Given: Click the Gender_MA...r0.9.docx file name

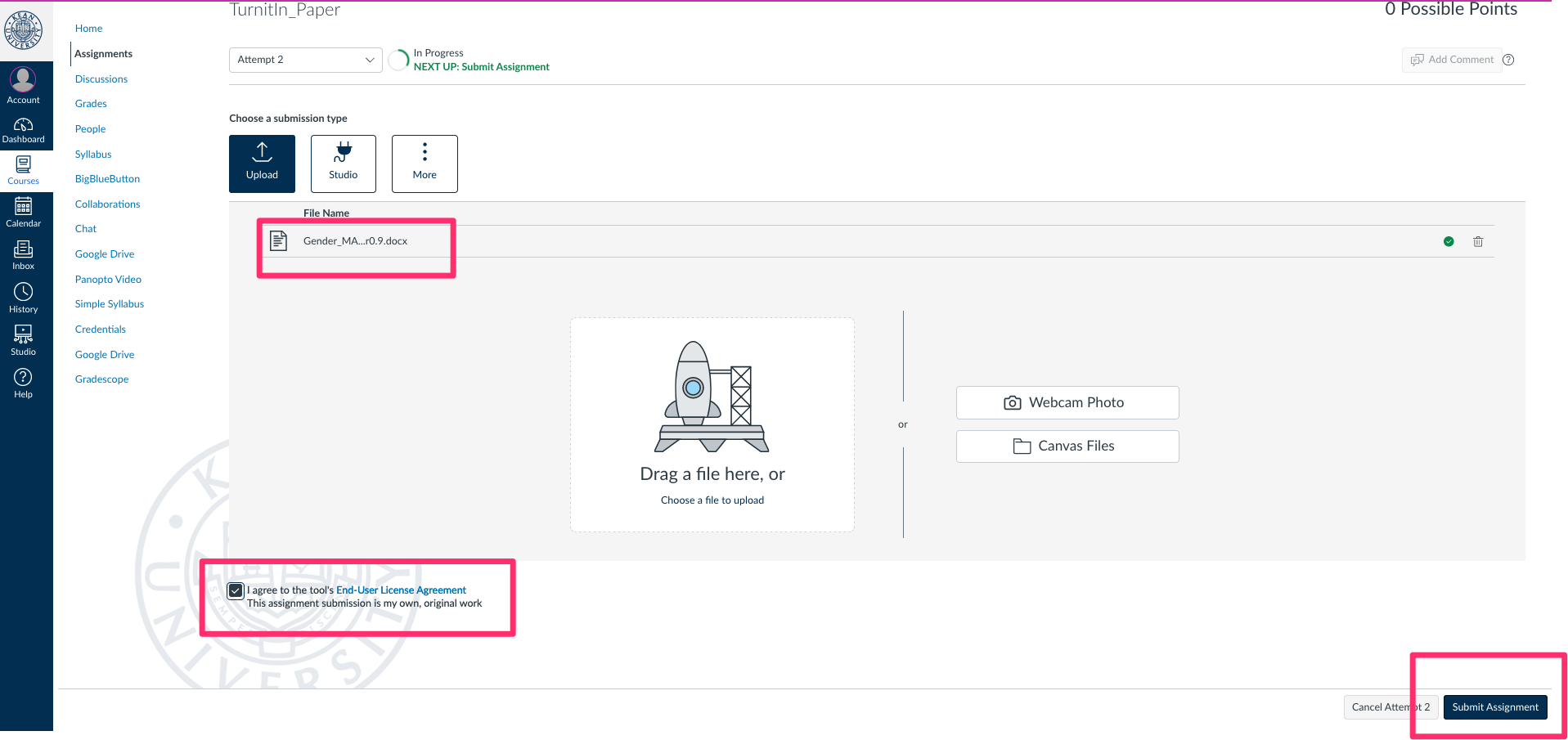Looking at the screenshot, I should pyautogui.click(x=355, y=241).
